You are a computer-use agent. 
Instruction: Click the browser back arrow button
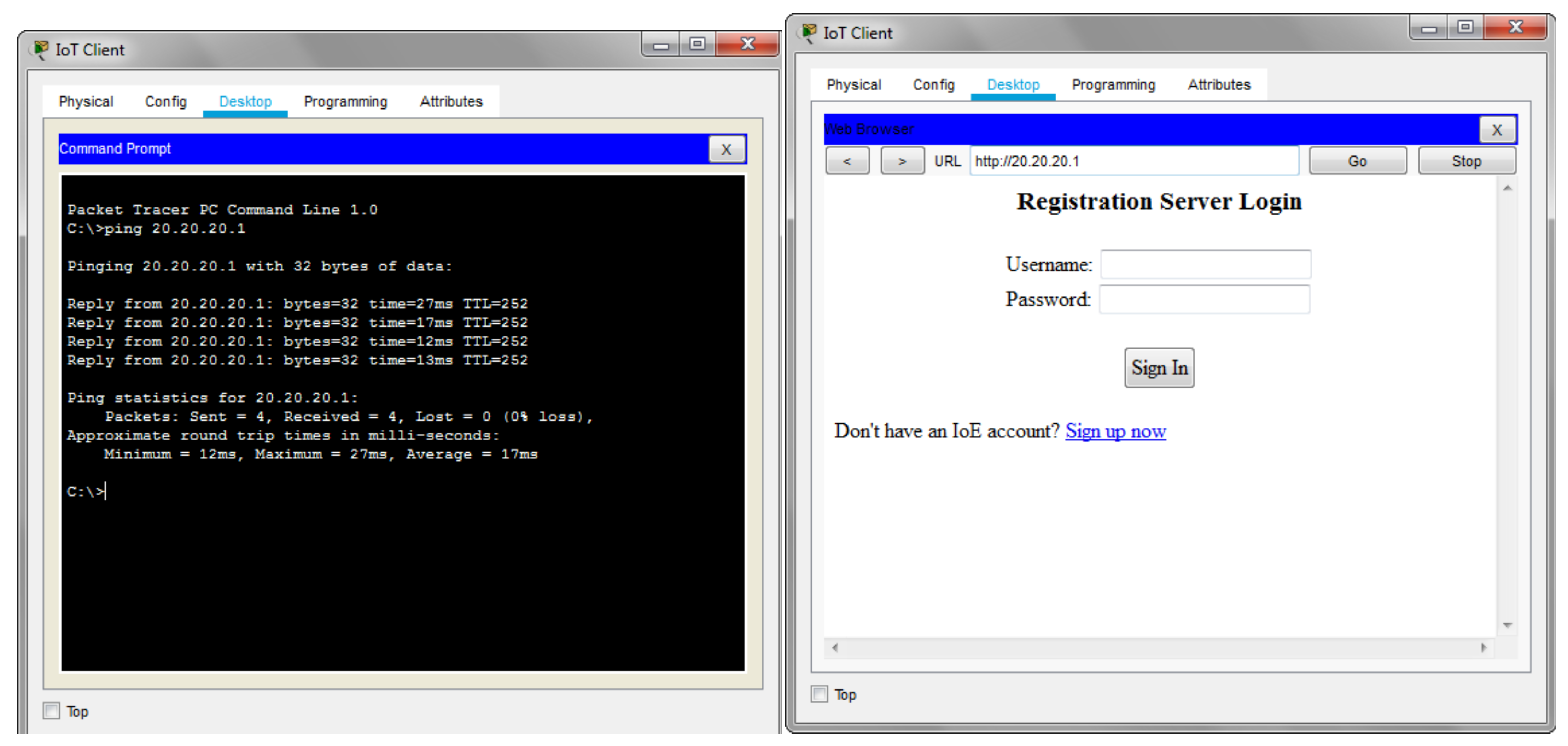tap(847, 161)
